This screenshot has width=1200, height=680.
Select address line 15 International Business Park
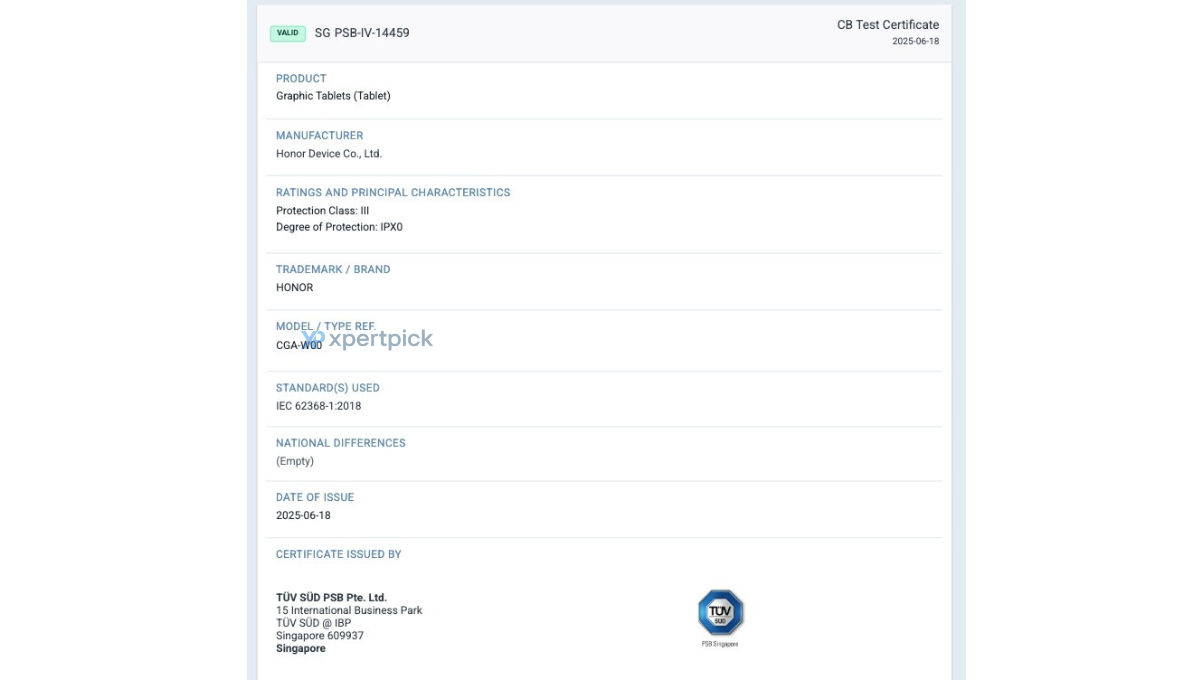(x=349, y=610)
